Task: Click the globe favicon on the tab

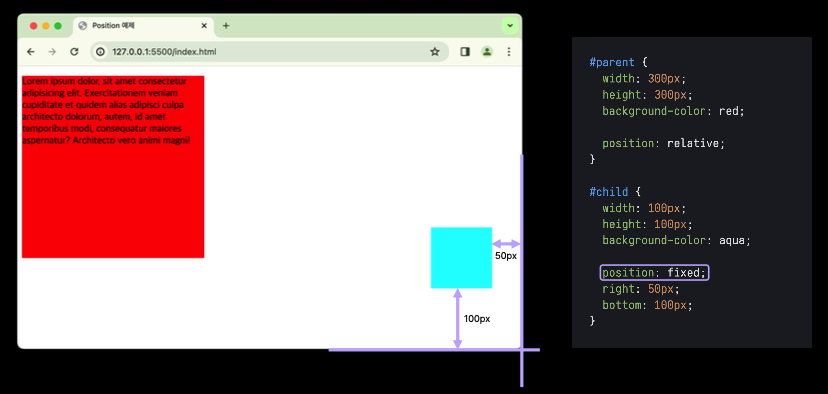Action: 82,25
